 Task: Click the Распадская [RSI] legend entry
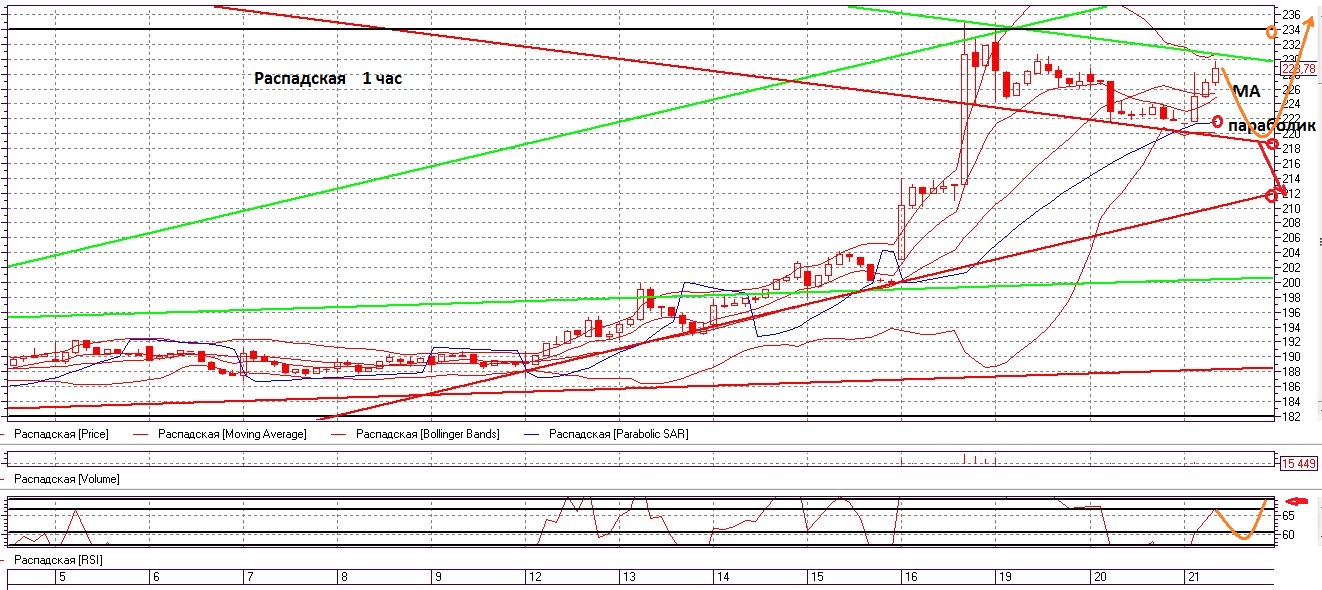click(x=58, y=560)
